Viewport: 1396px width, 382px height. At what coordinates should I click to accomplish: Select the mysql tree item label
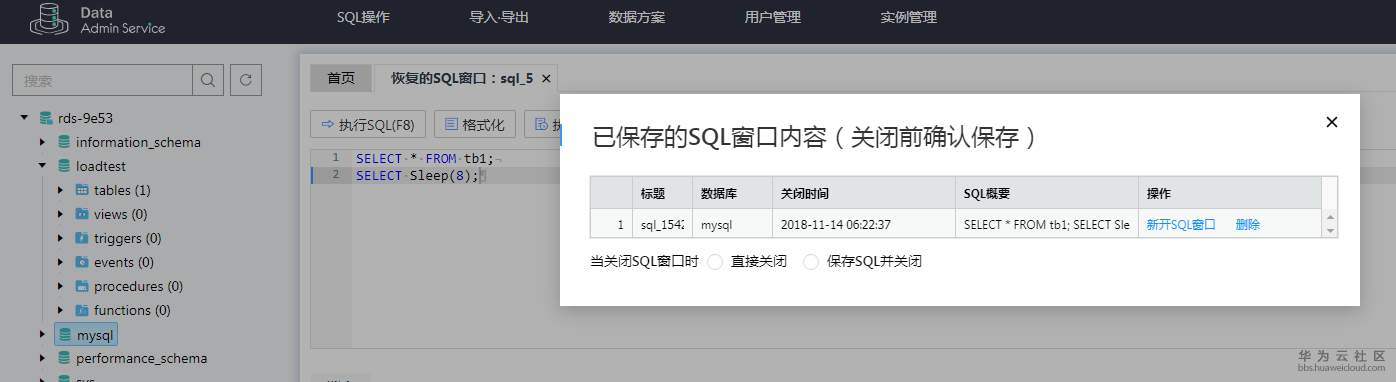click(x=95, y=334)
